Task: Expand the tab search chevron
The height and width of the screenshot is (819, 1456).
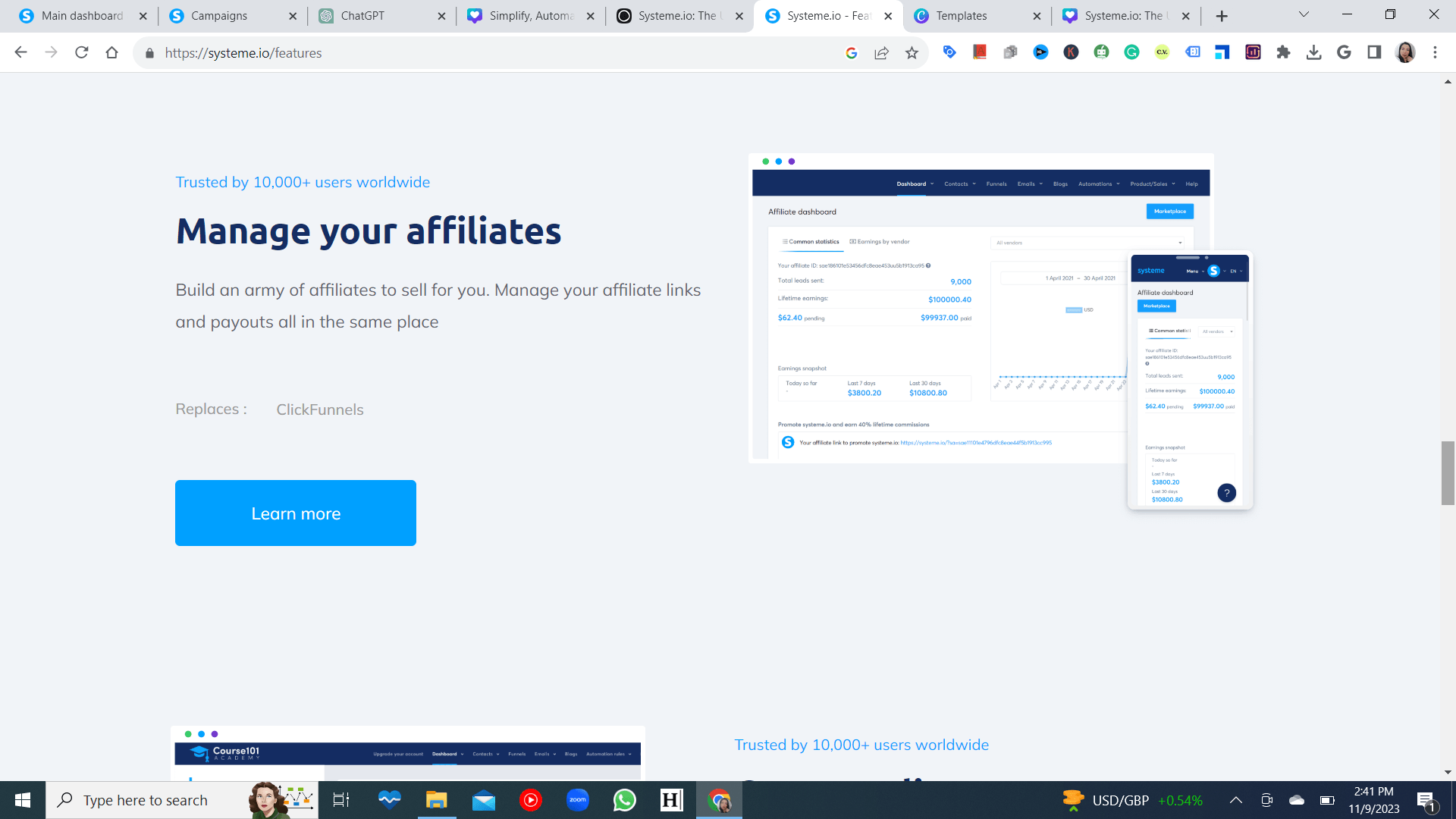Action: click(1304, 14)
